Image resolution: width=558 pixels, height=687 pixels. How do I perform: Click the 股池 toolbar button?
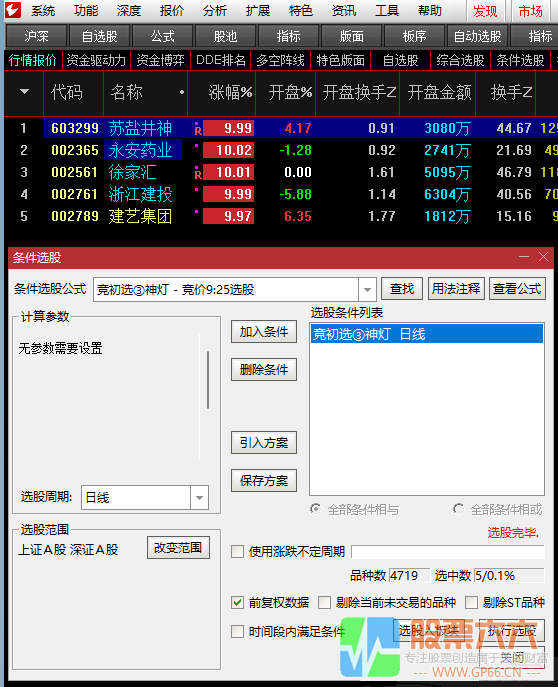(x=226, y=36)
